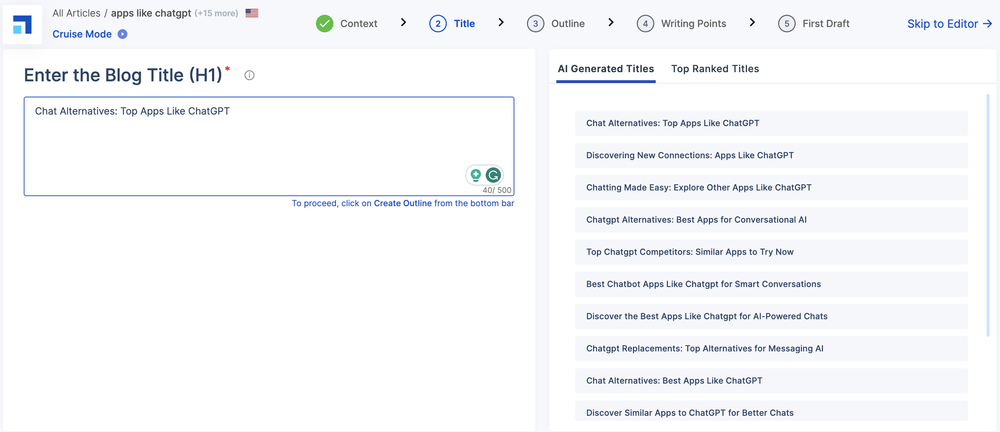Click the arrow after Title step

point(501,23)
